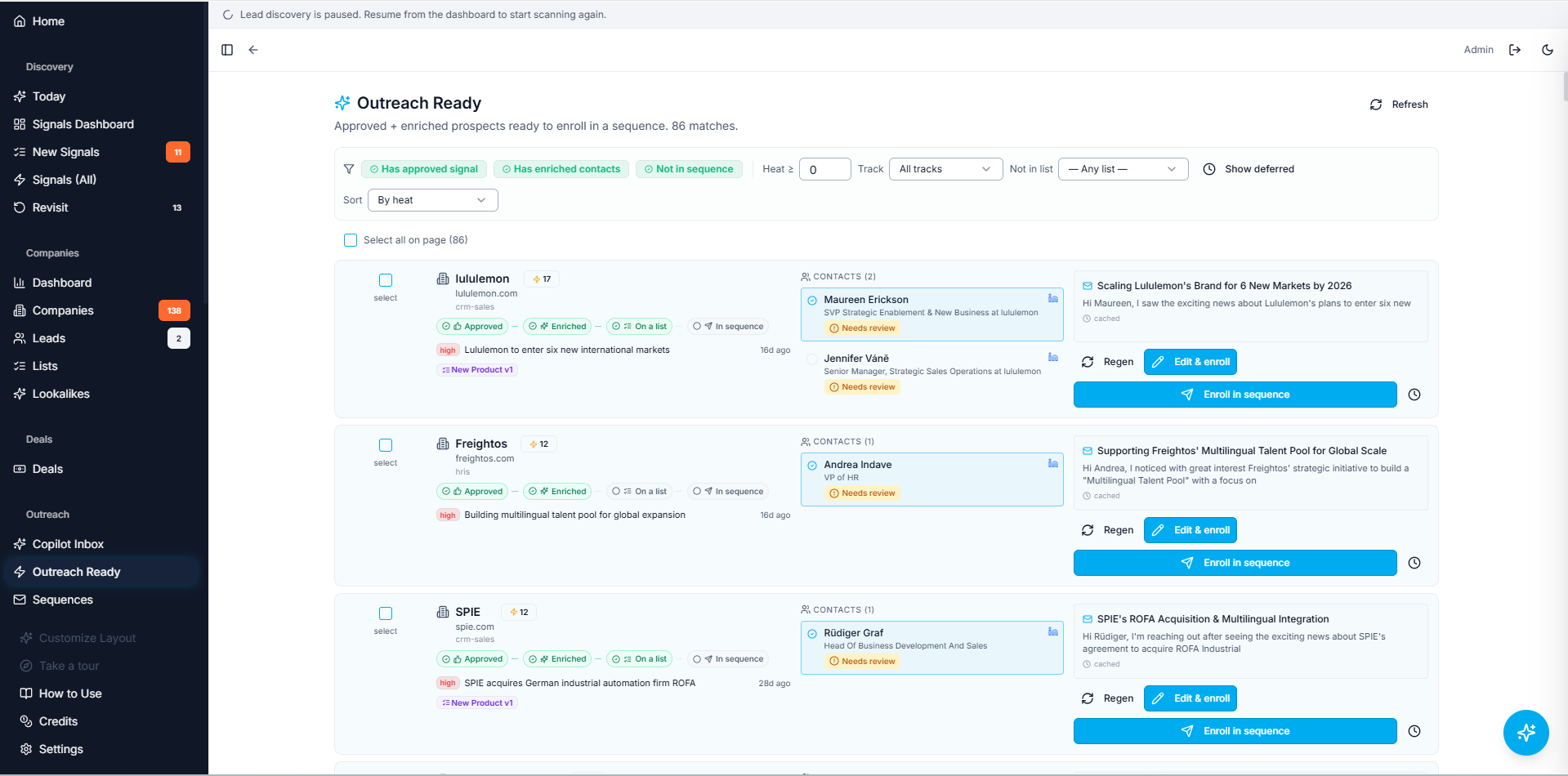Click the Heat minimum input field
This screenshot has width=1568, height=776.
click(x=824, y=169)
